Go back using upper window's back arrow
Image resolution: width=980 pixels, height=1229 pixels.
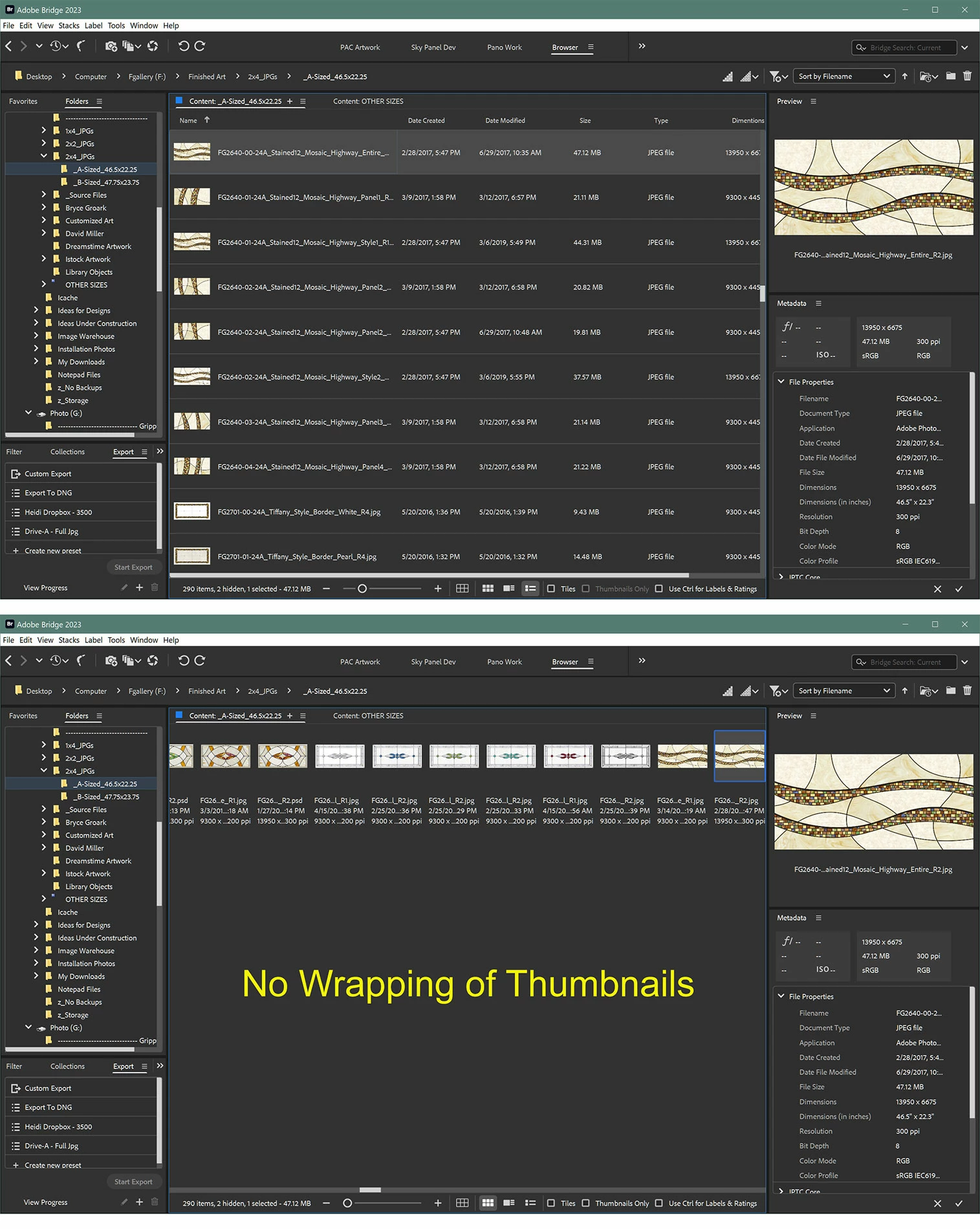pyautogui.click(x=8, y=46)
